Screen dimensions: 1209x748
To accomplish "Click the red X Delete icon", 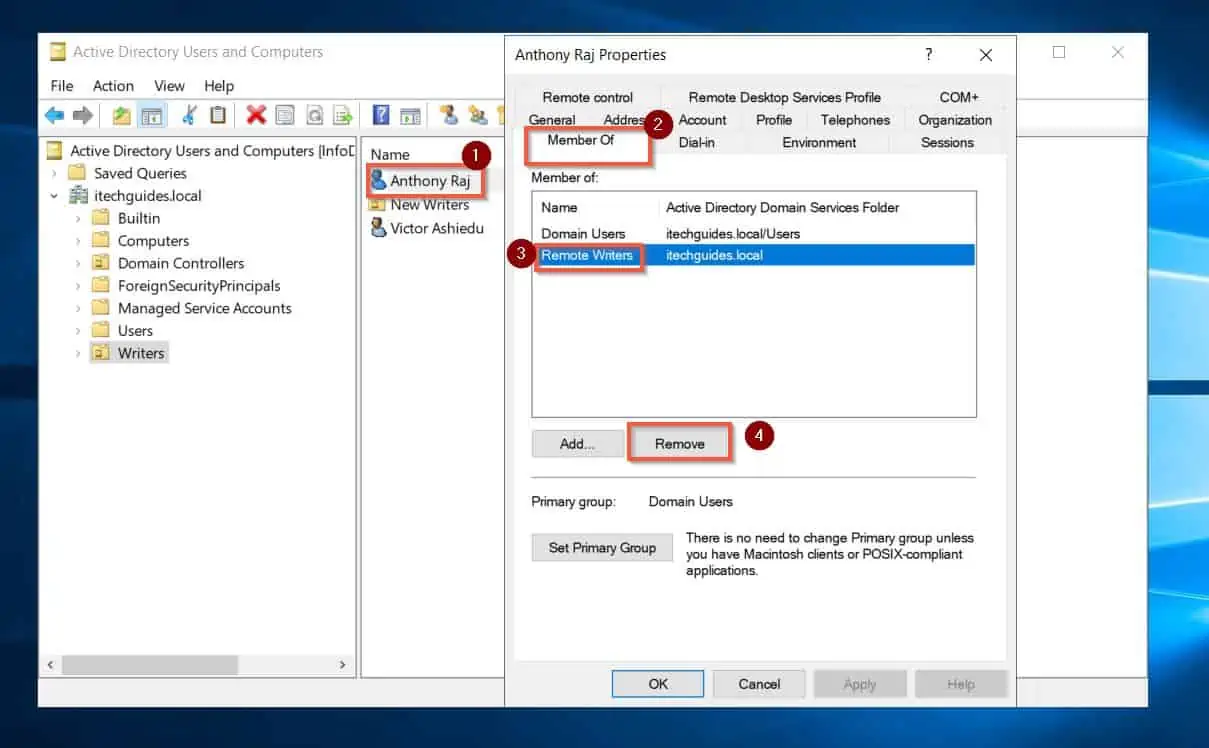I will (256, 116).
